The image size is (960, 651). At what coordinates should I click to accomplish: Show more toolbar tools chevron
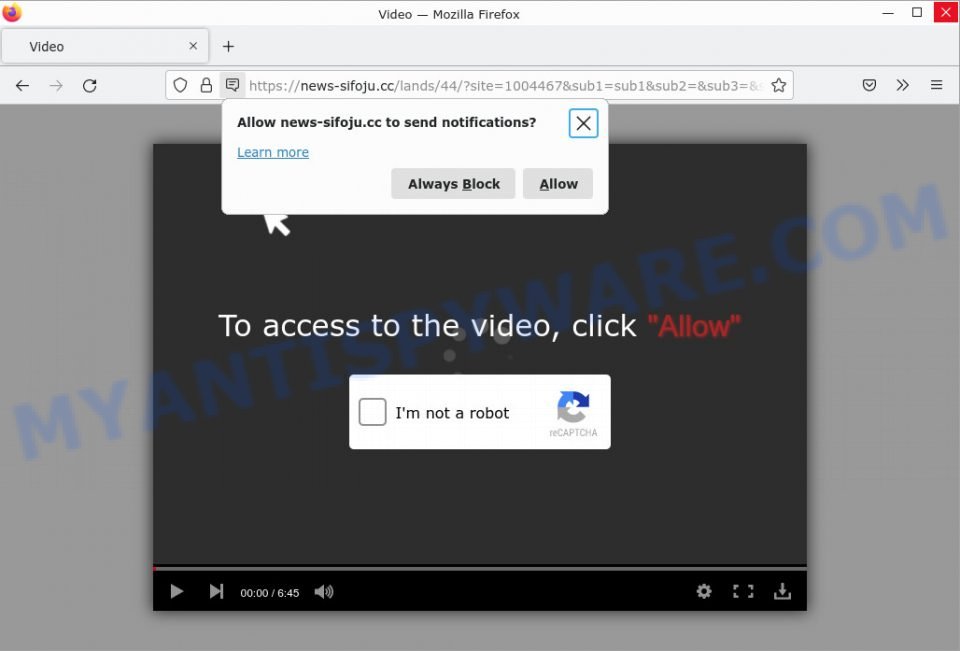point(902,85)
